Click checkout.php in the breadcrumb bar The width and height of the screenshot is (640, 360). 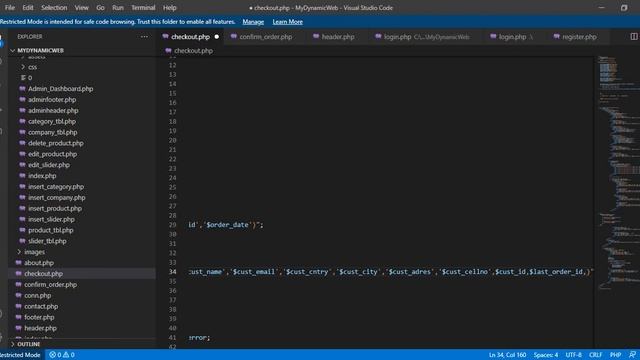coord(193,51)
